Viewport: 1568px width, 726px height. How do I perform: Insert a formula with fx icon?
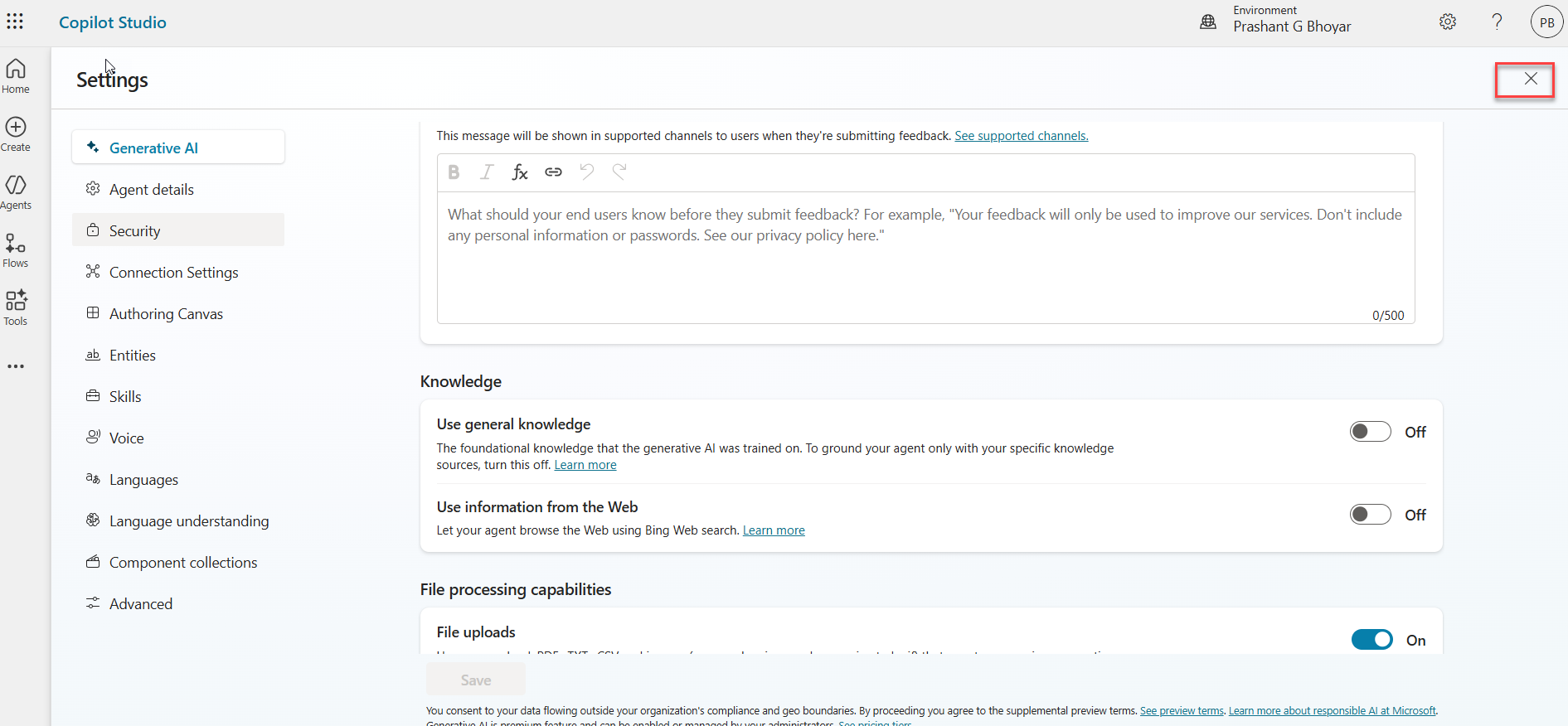[520, 172]
